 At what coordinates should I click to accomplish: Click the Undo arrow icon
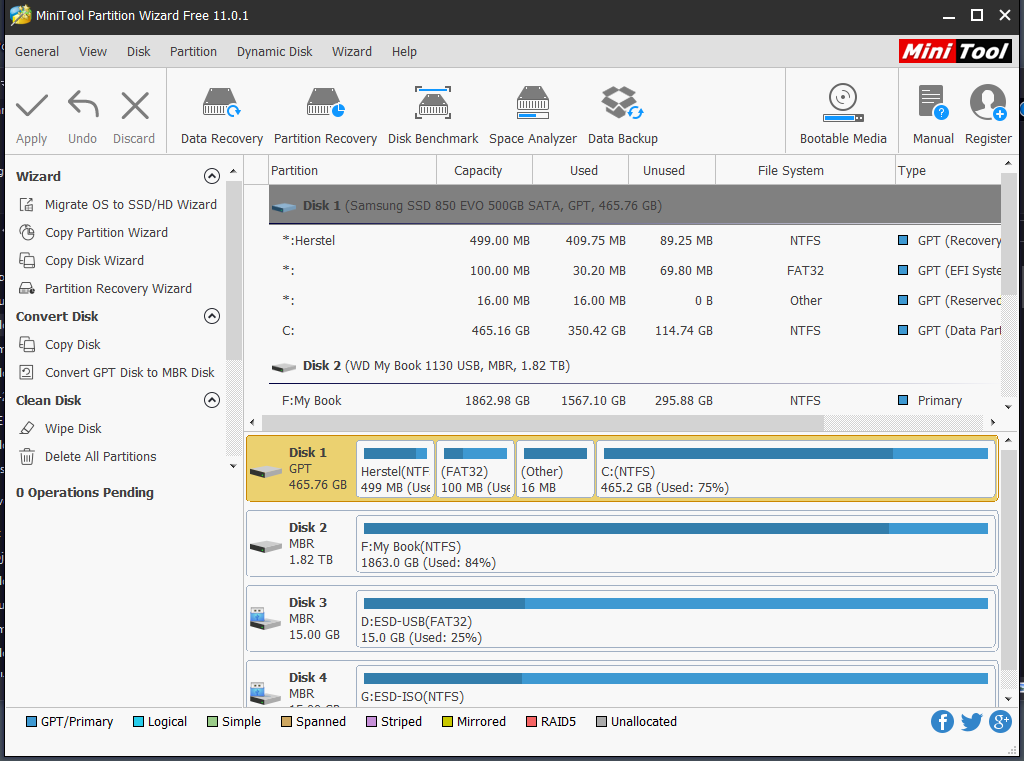[x=83, y=106]
